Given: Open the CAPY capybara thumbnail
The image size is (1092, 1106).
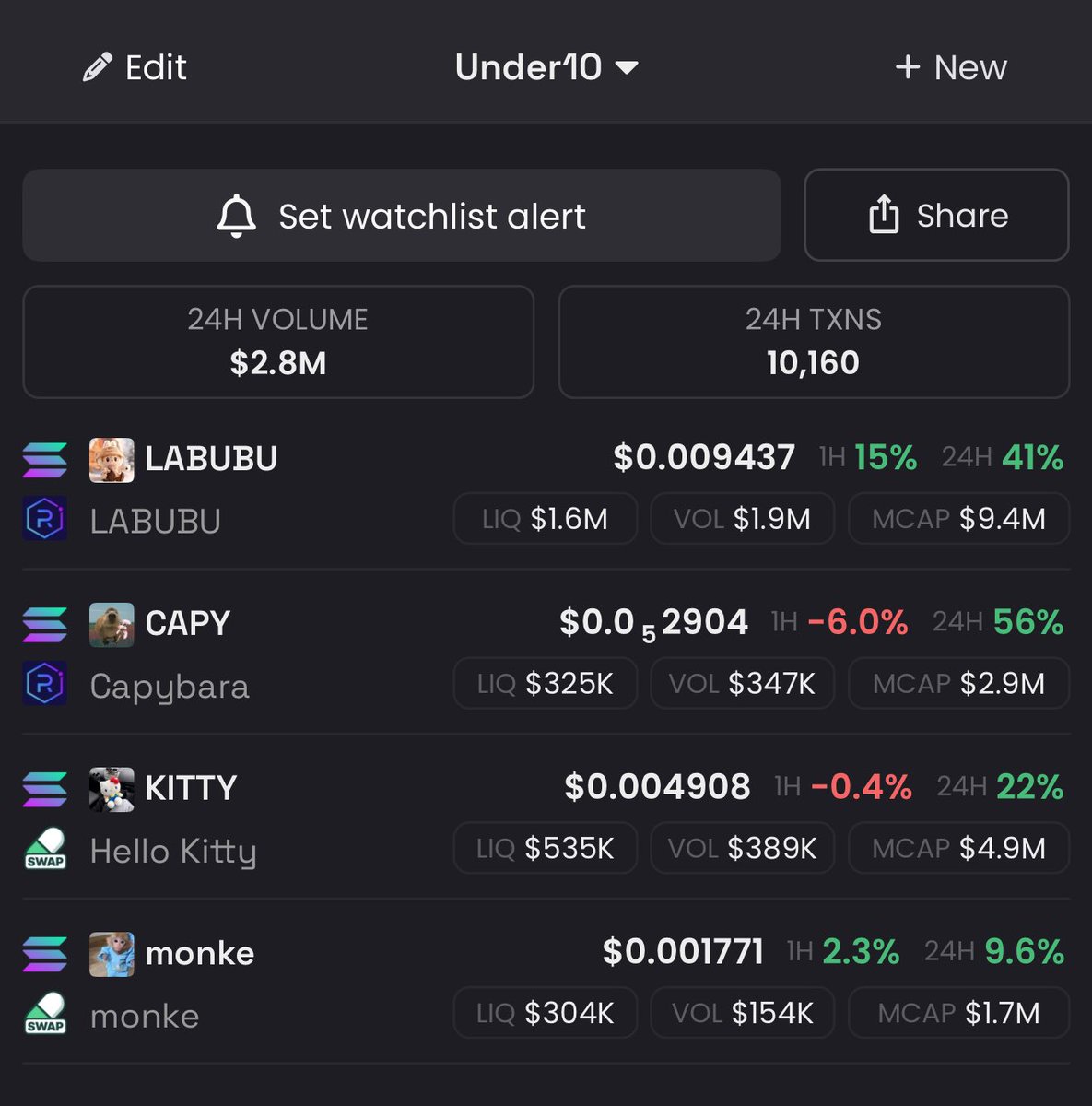Looking at the screenshot, I should [112, 625].
